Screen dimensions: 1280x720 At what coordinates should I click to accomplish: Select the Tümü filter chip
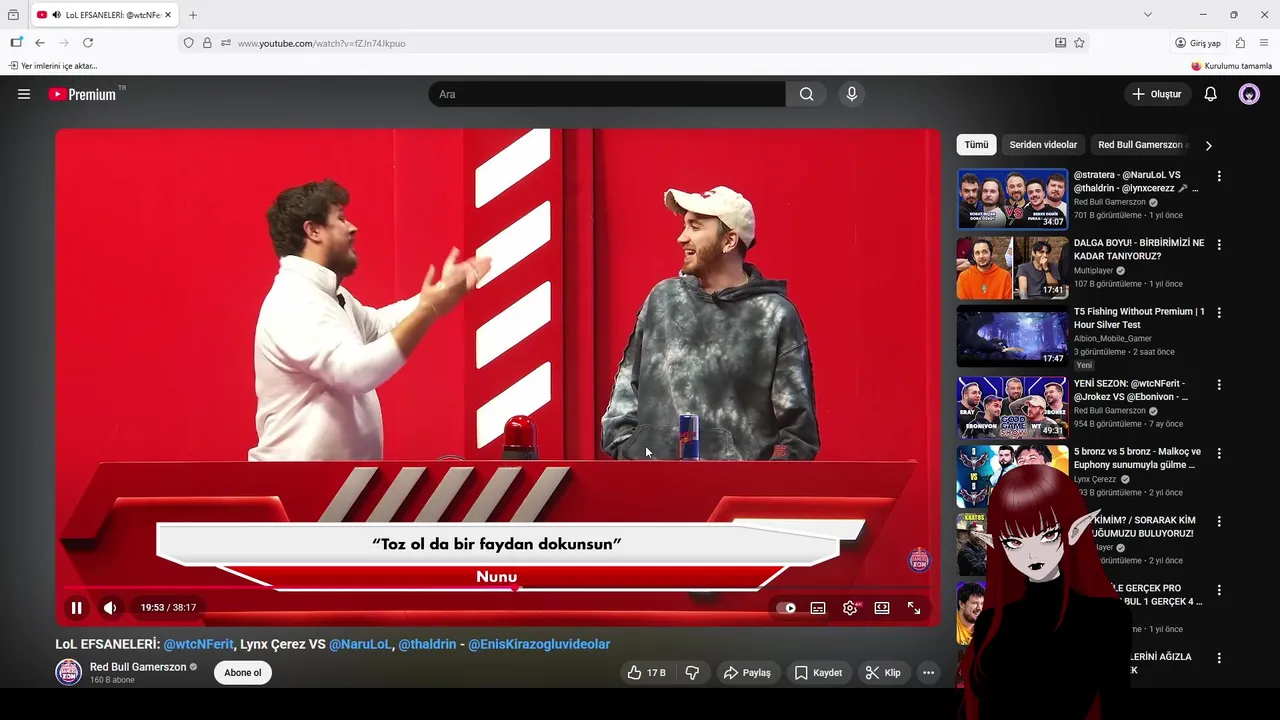point(976,145)
